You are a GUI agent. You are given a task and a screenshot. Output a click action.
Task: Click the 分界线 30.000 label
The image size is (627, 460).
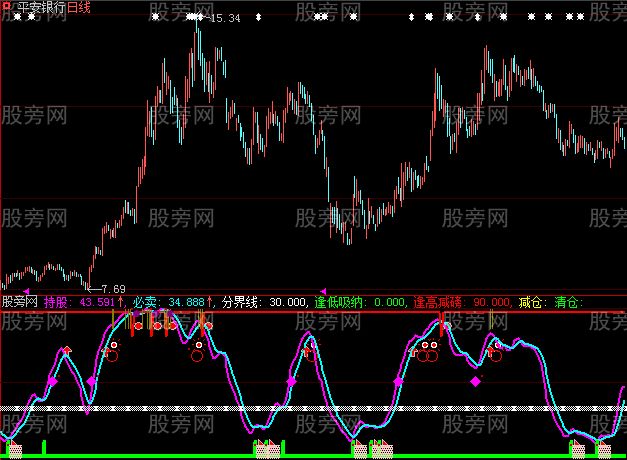[264, 301]
